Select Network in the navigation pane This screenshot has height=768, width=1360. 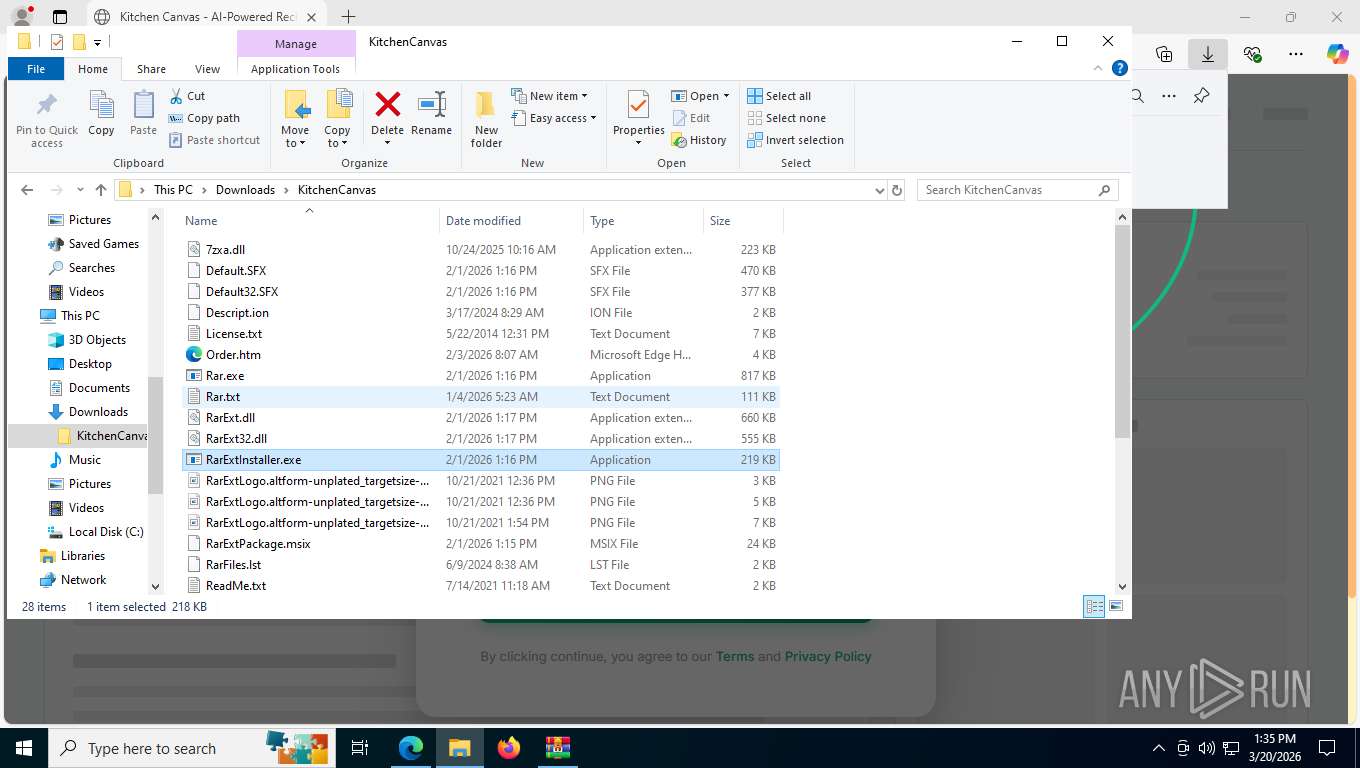83,580
